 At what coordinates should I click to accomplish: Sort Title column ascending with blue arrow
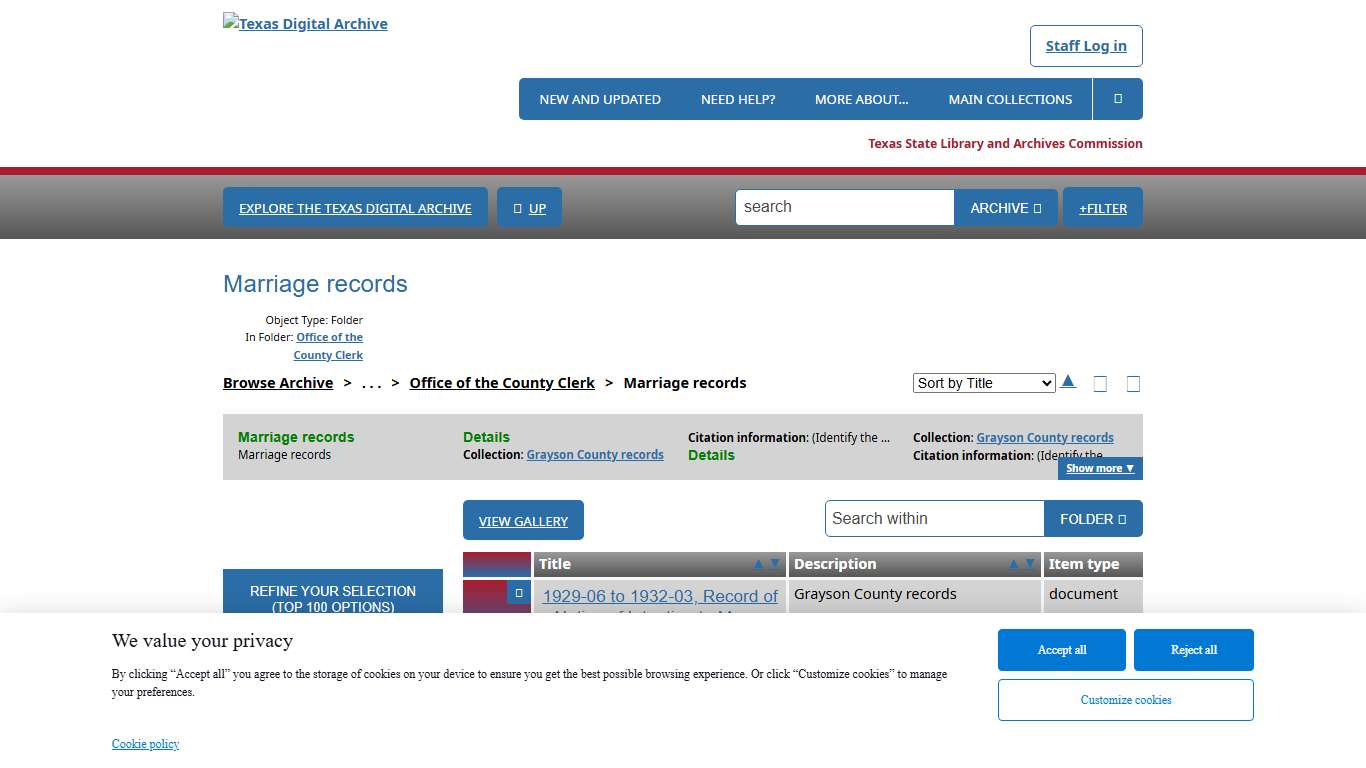click(758, 563)
